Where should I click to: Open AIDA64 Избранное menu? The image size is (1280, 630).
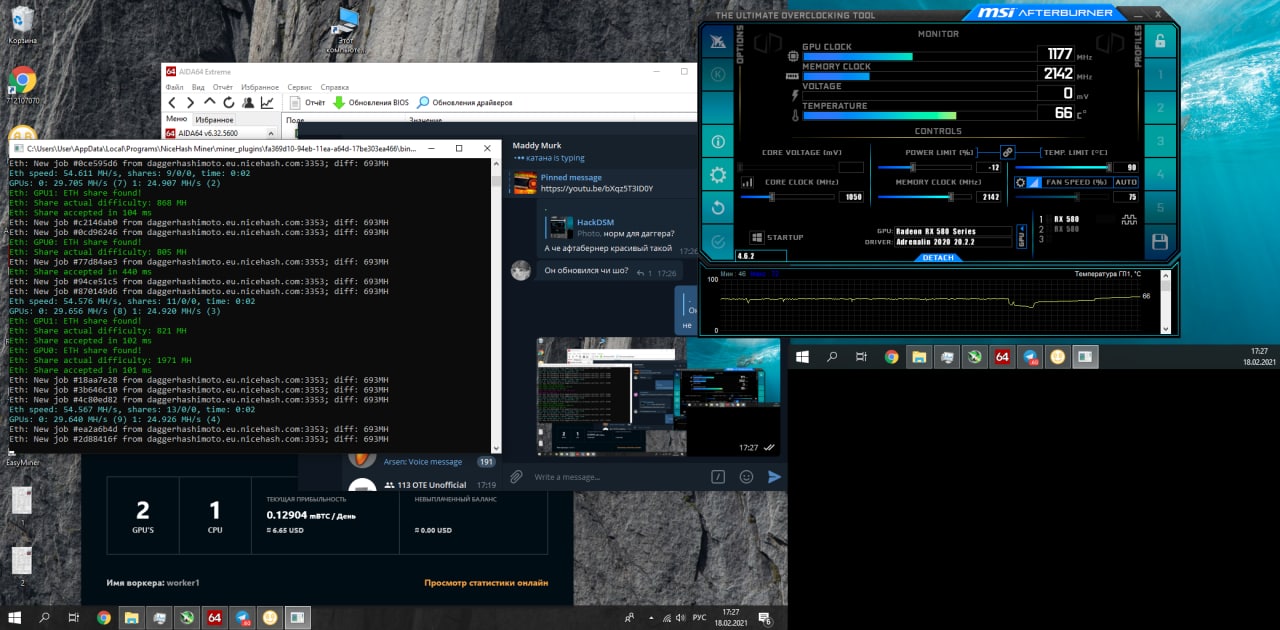pyautogui.click(x=260, y=87)
